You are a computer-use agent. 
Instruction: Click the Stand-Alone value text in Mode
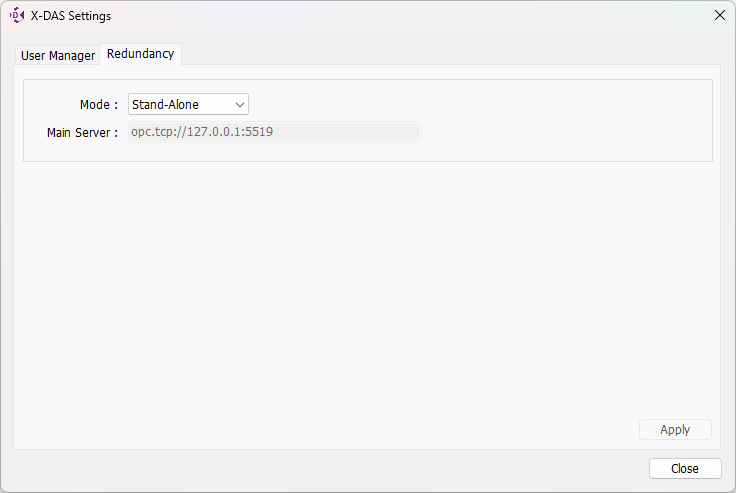[x=166, y=104]
